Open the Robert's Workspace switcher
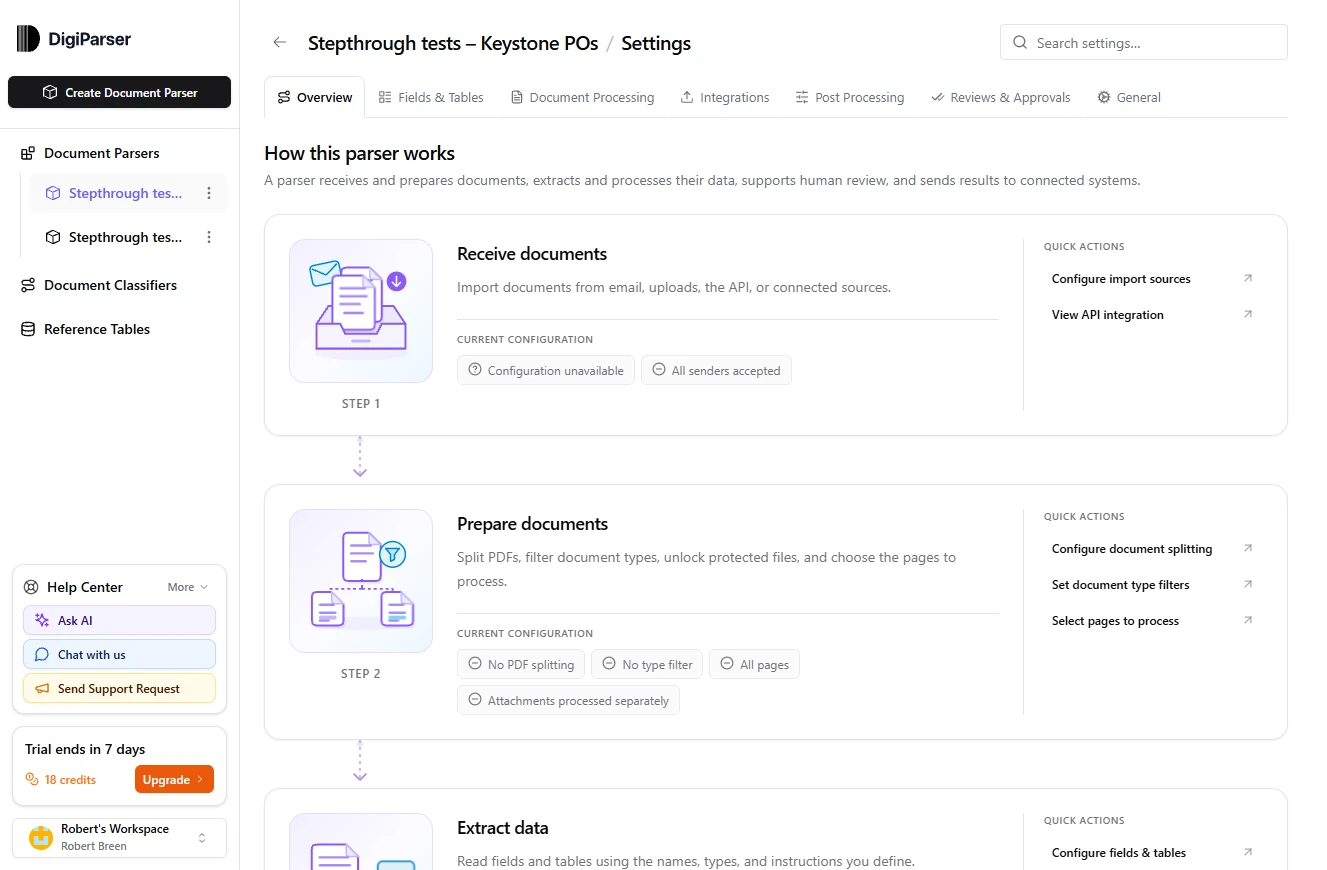 click(x=119, y=838)
